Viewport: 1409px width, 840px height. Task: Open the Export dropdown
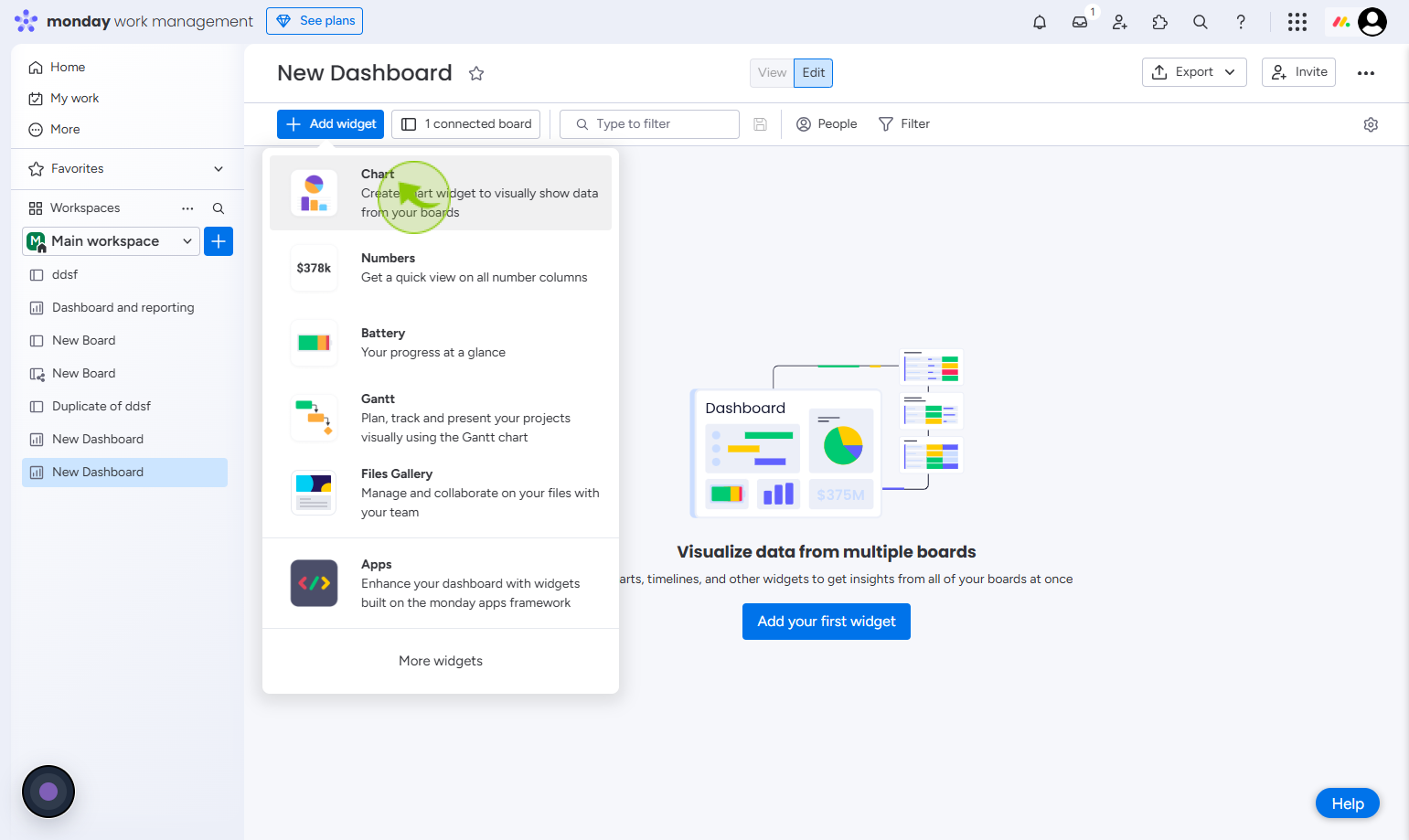coord(1194,72)
